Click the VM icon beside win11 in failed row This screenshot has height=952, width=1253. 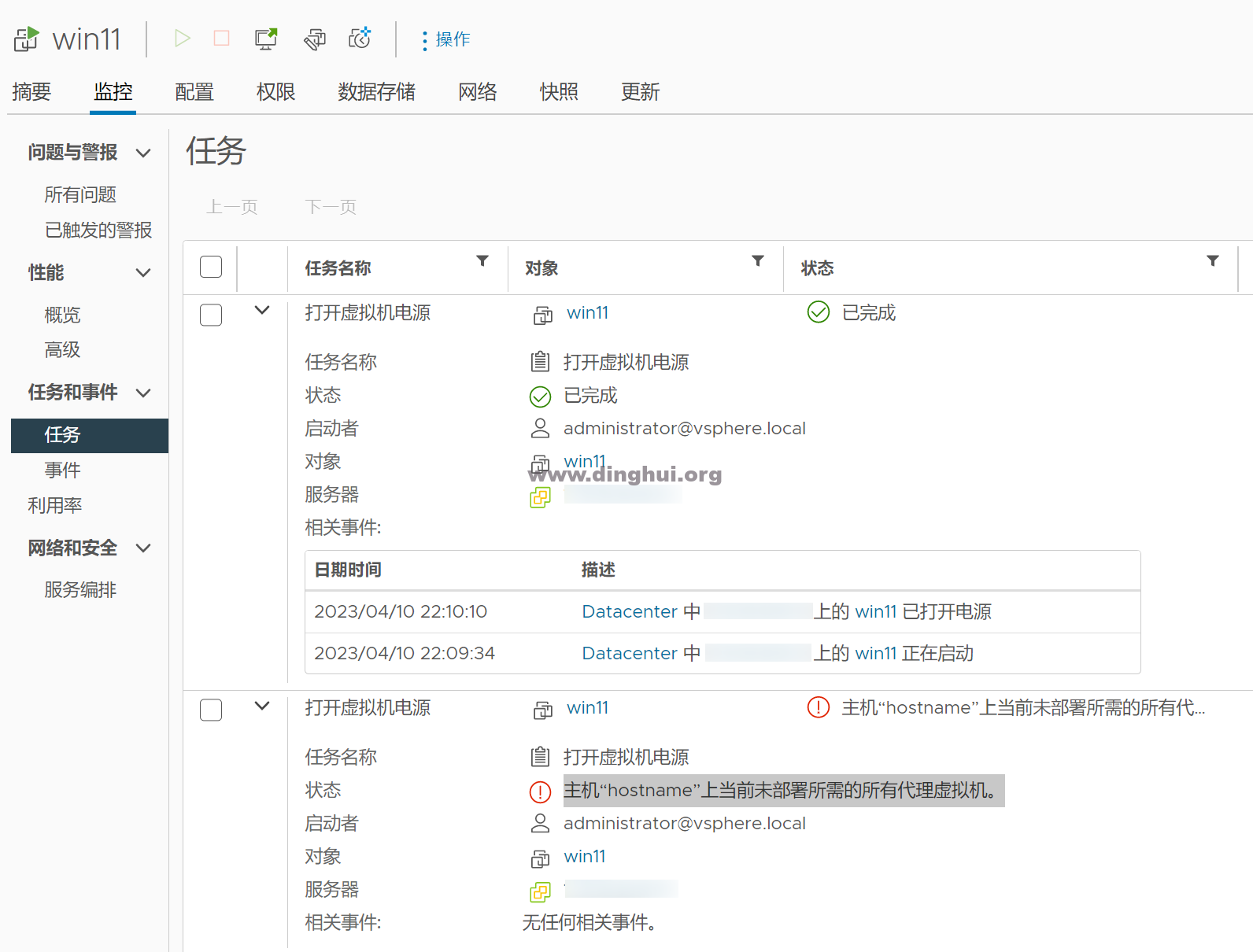pyautogui.click(x=543, y=710)
